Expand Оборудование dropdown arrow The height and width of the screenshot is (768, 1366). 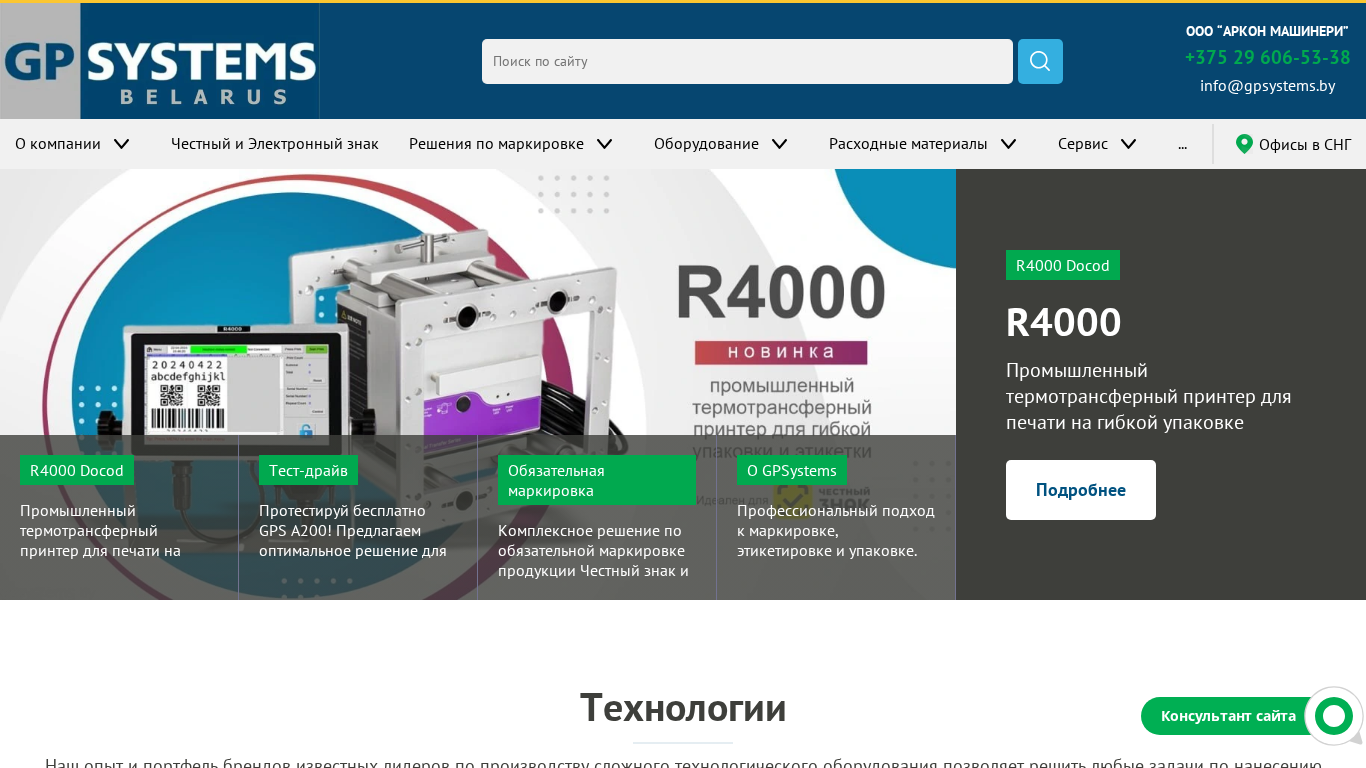(x=780, y=144)
